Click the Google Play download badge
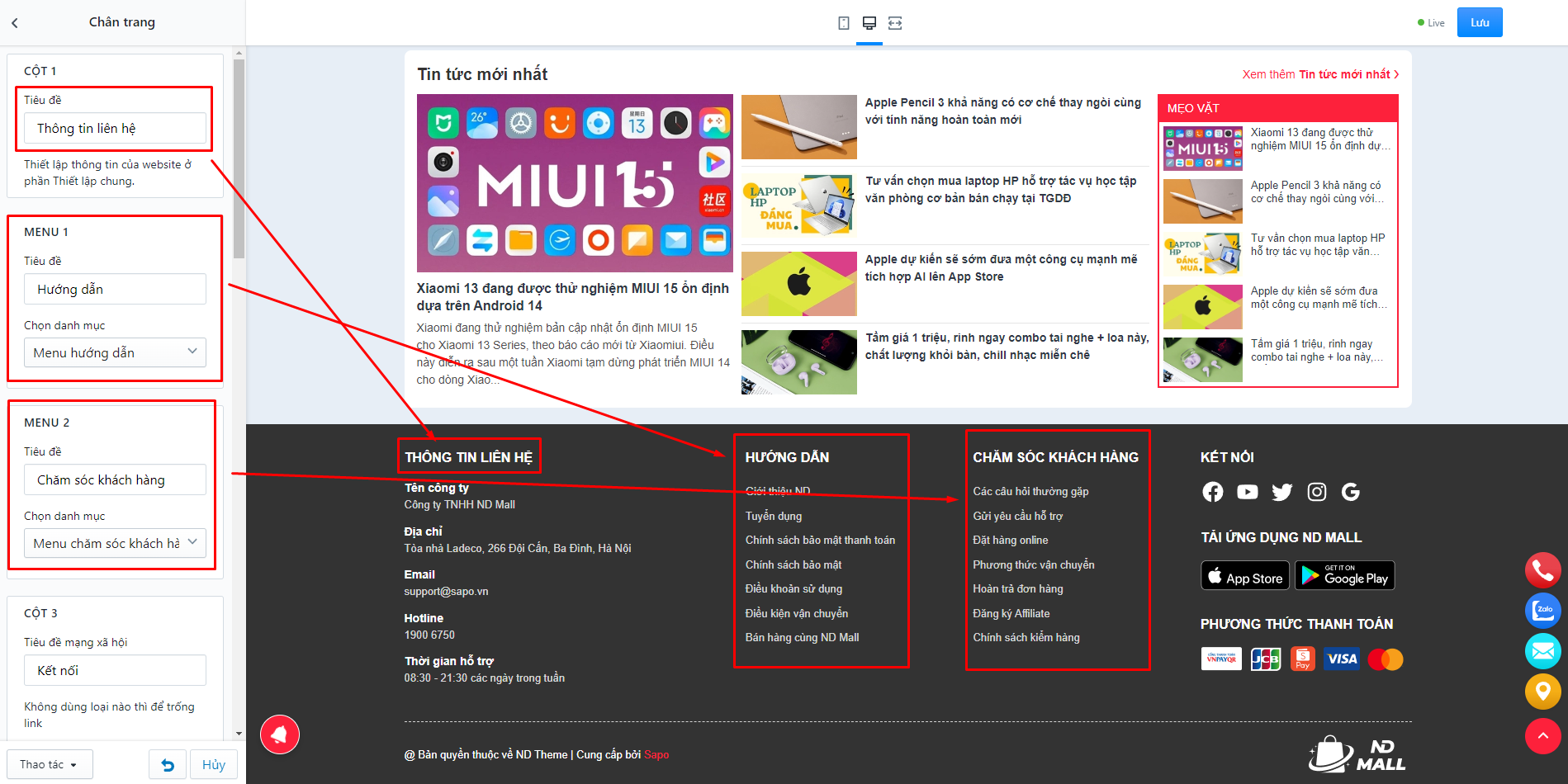The width and height of the screenshot is (1568, 784). pyautogui.click(x=1345, y=575)
